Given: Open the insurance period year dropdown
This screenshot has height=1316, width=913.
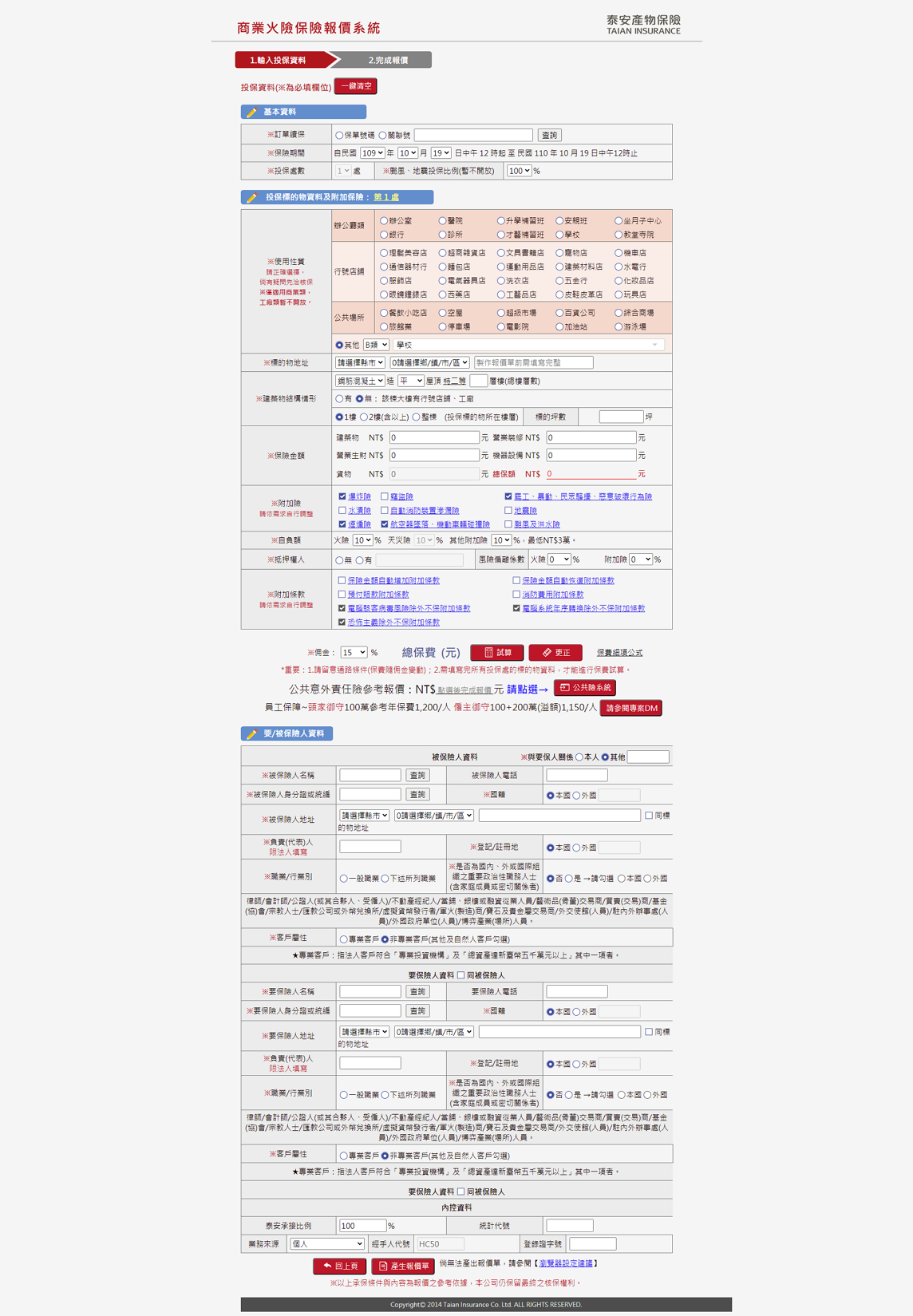Looking at the screenshot, I should (x=372, y=153).
